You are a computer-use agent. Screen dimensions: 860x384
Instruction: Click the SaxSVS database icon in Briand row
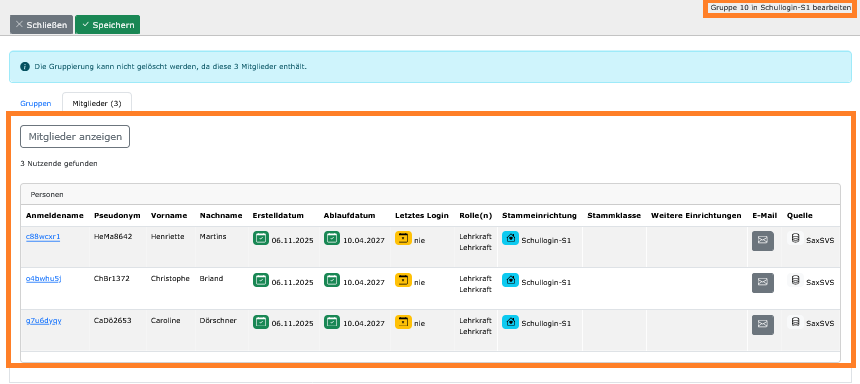point(795,280)
